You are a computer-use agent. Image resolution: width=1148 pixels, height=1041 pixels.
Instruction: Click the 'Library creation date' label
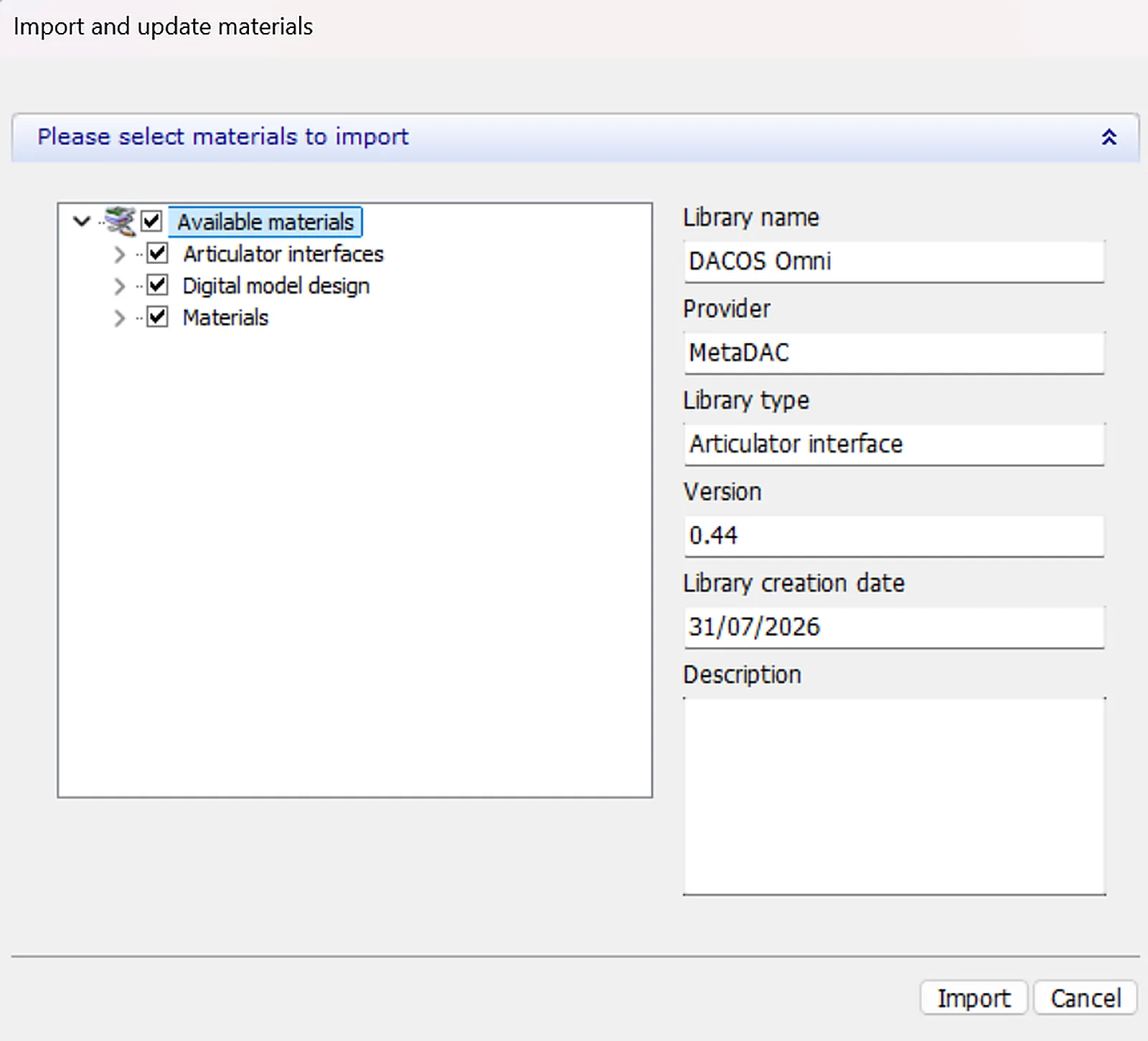[794, 583]
